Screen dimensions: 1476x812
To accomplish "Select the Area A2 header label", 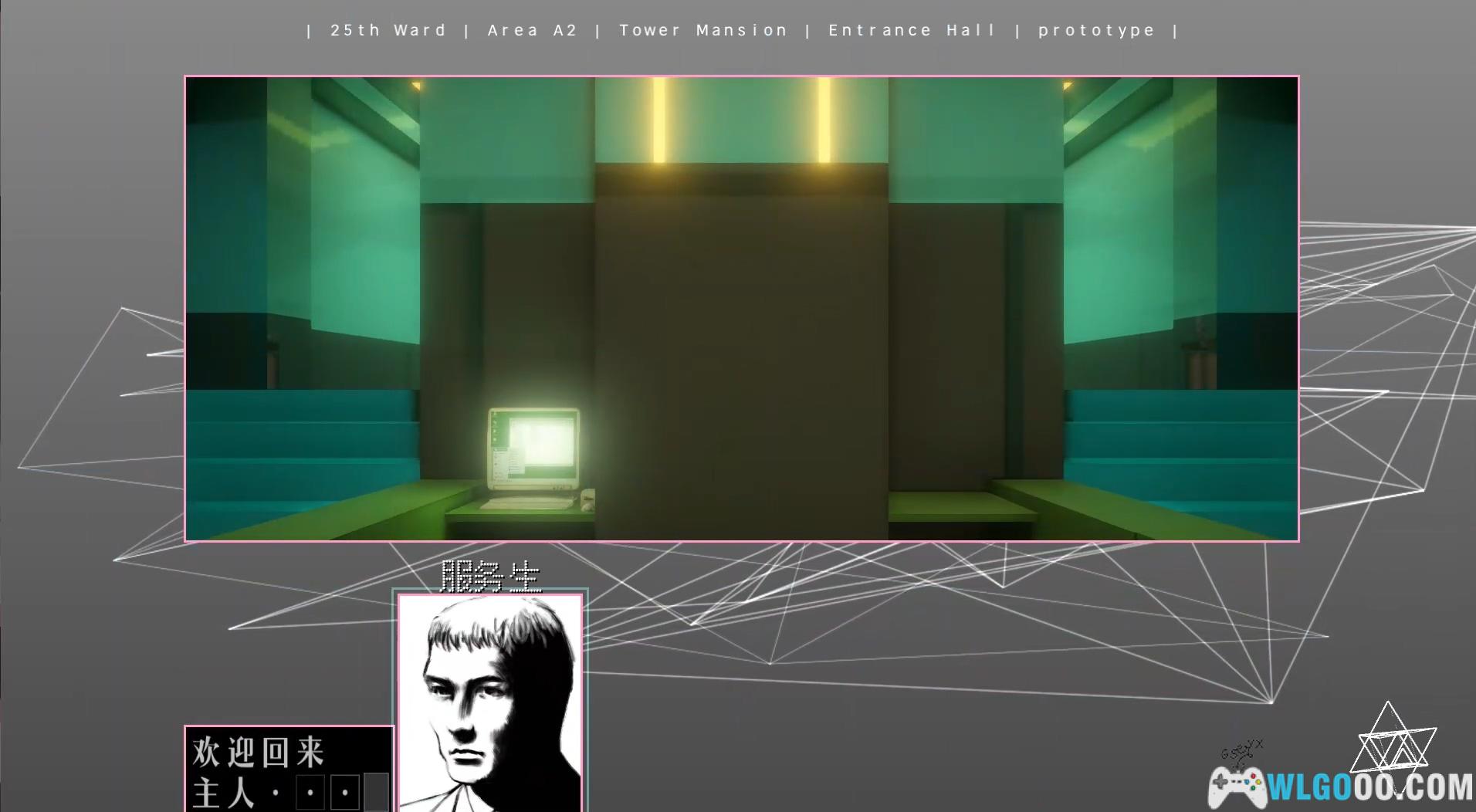I will (532, 31).
